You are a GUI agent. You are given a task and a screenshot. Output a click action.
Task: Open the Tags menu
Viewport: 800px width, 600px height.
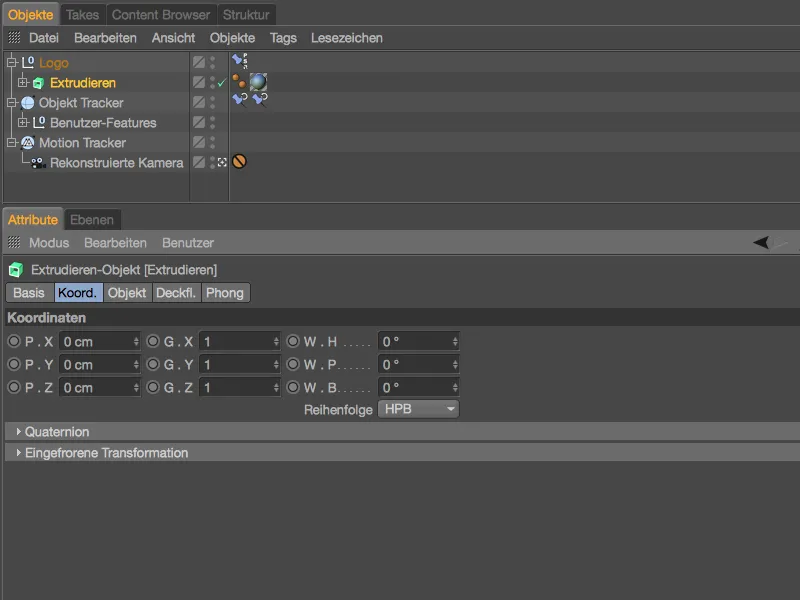283,38
